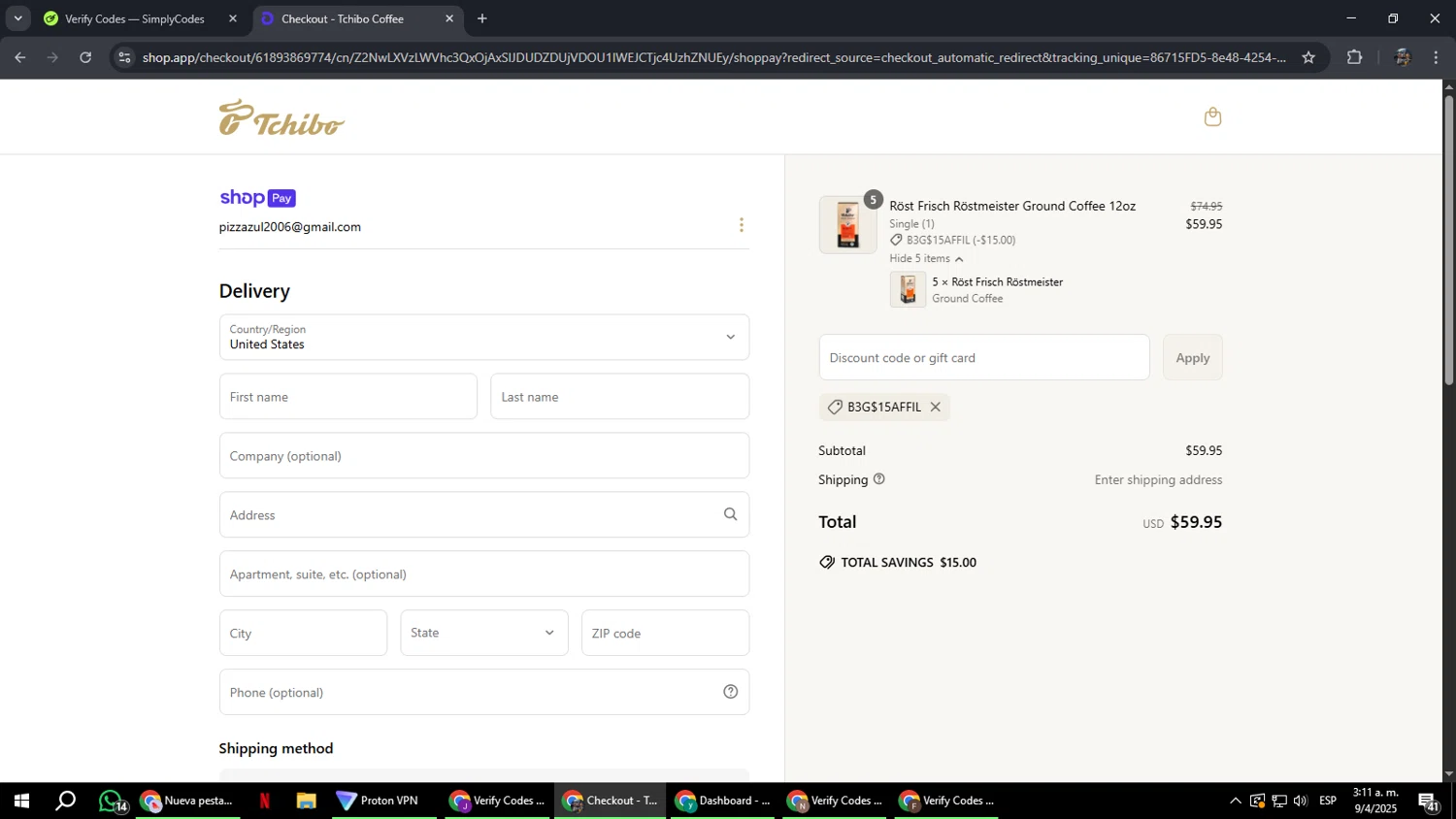Open the tab search dropdown arrow
Screen dimensions: 1456x819
(x=17, y=18)
